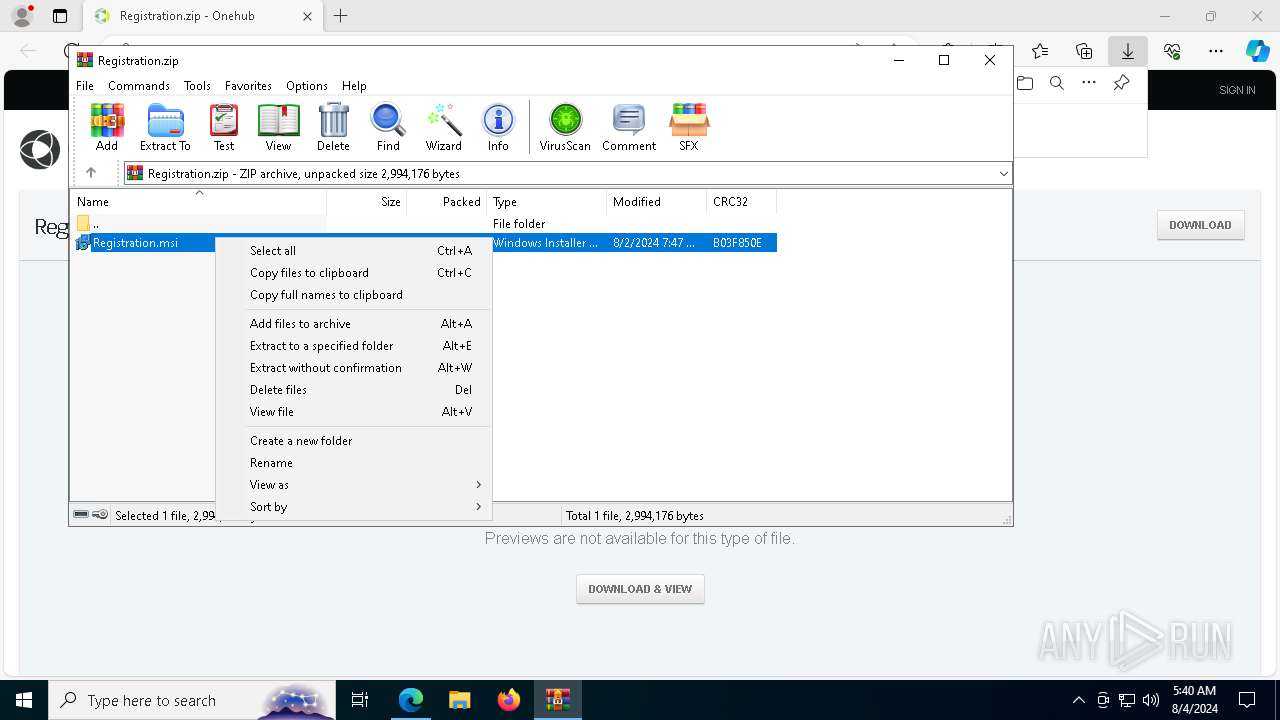
Task: Open a new browser tab
Action: (x=341, y=16)
